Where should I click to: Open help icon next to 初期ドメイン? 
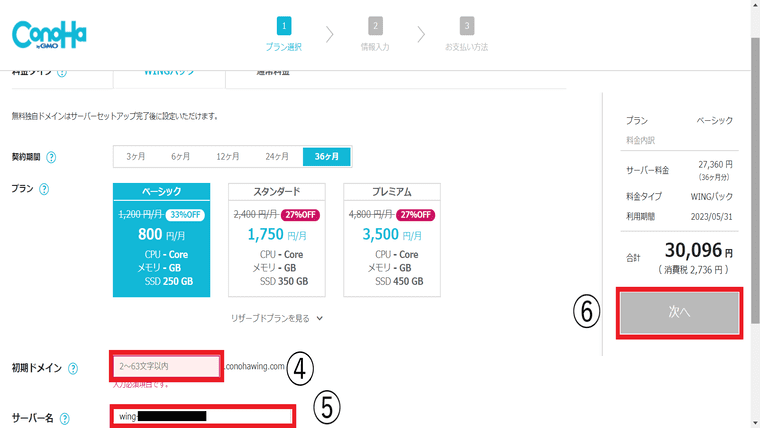click(73, 368)
